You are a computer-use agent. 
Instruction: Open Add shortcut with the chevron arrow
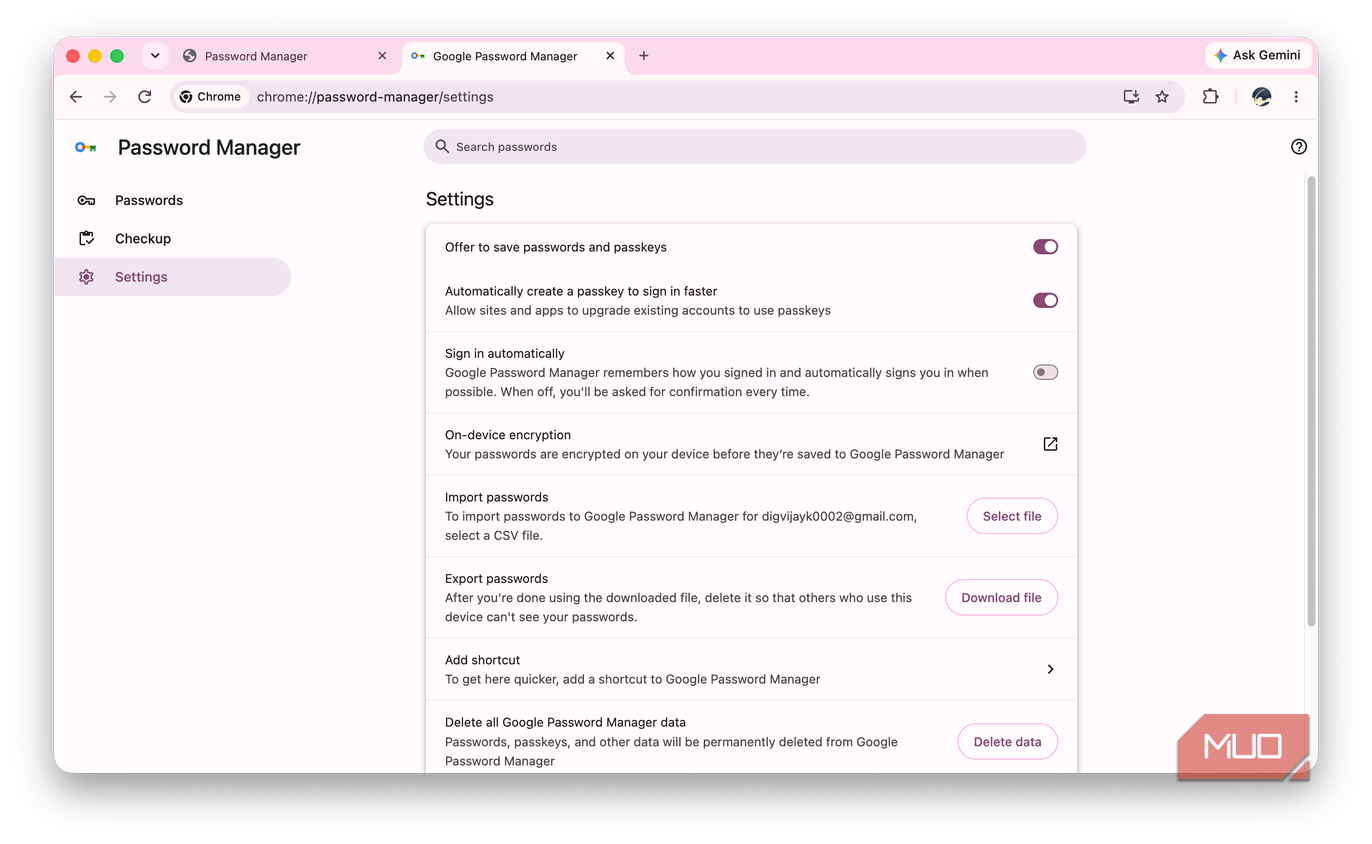pos(1050,669)
